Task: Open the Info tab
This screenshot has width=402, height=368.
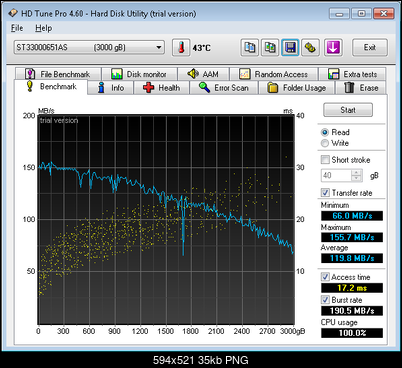Action: (110, 88)
